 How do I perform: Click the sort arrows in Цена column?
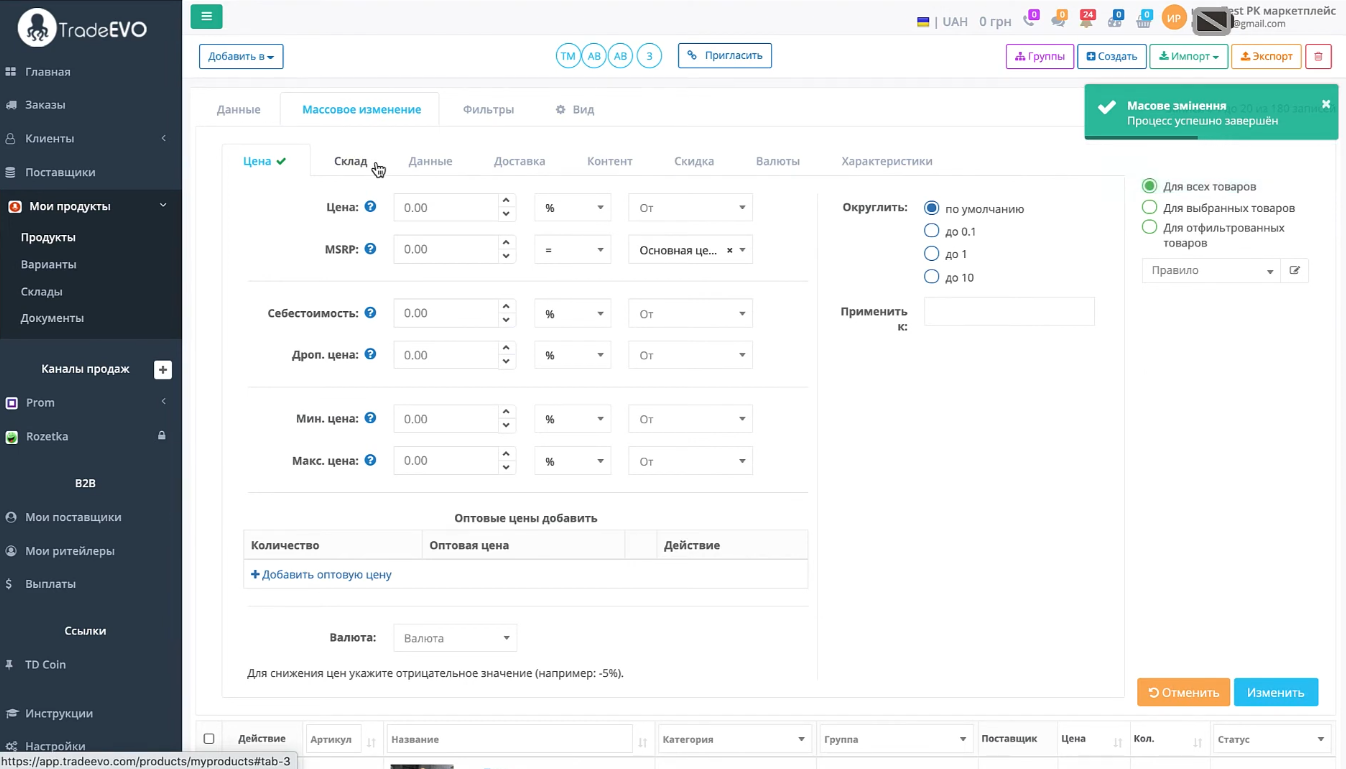[x=1118, y=741]
